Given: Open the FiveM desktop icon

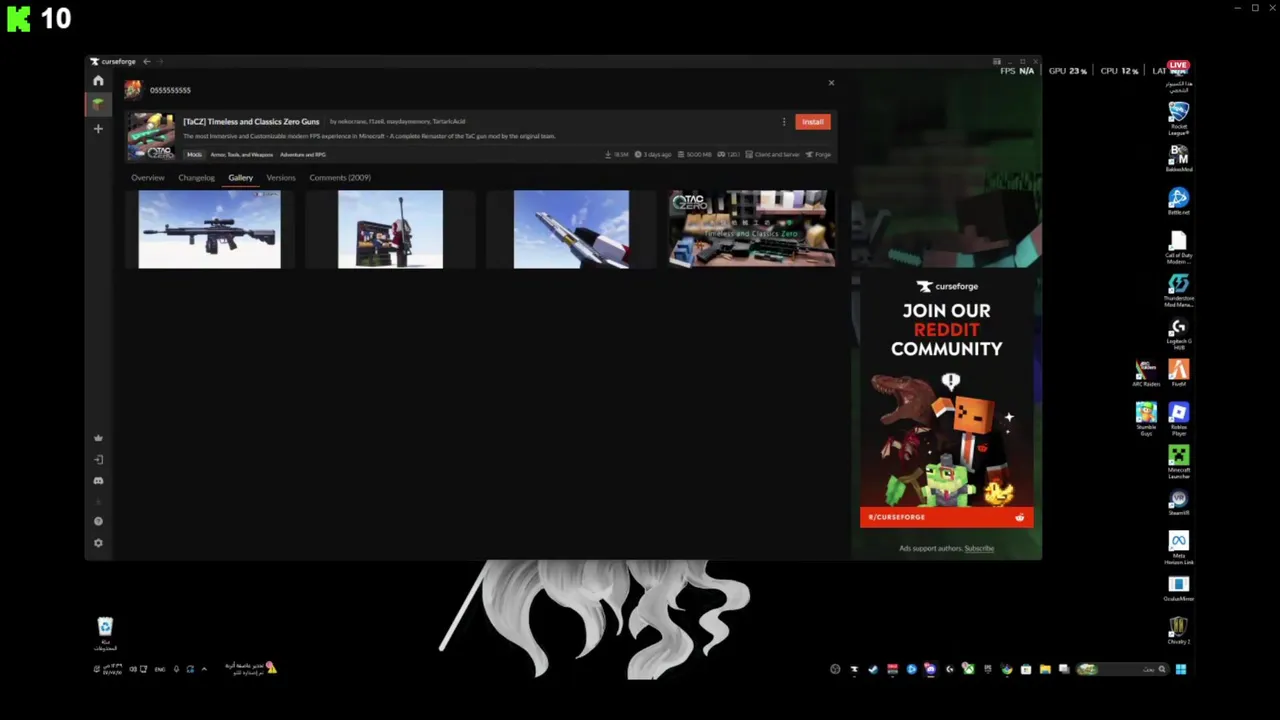Looking at the screenshot, I should tap(1179, 374).
